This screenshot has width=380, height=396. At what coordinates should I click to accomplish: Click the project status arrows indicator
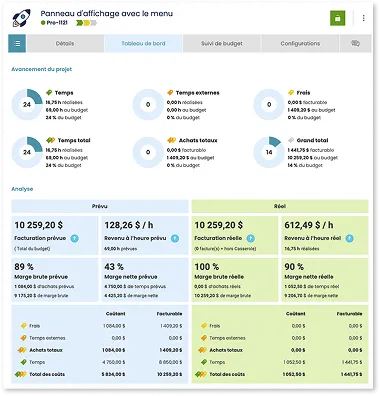tap(86, 23)
